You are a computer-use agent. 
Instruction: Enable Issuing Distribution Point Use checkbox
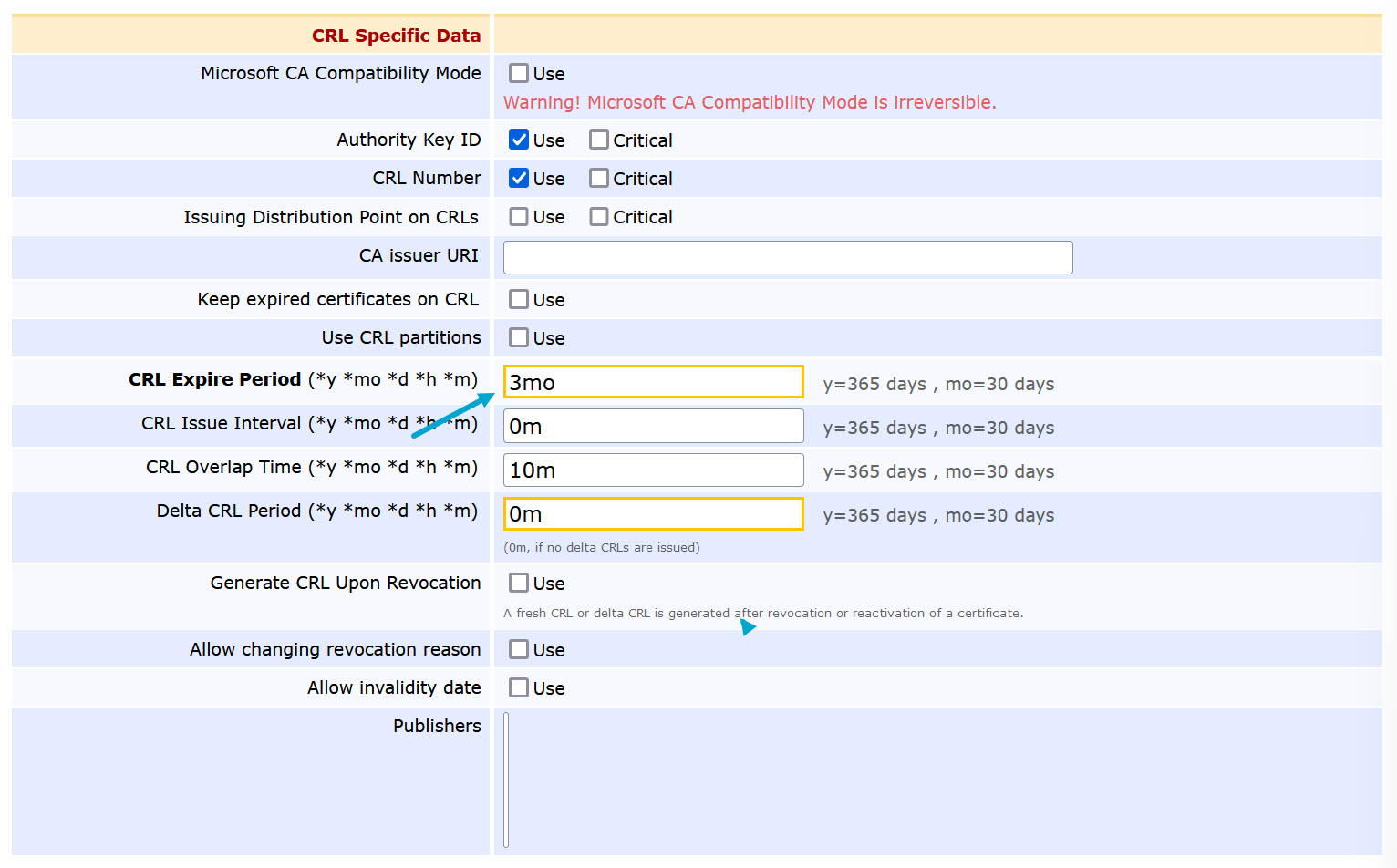click(x=519, y=216)
